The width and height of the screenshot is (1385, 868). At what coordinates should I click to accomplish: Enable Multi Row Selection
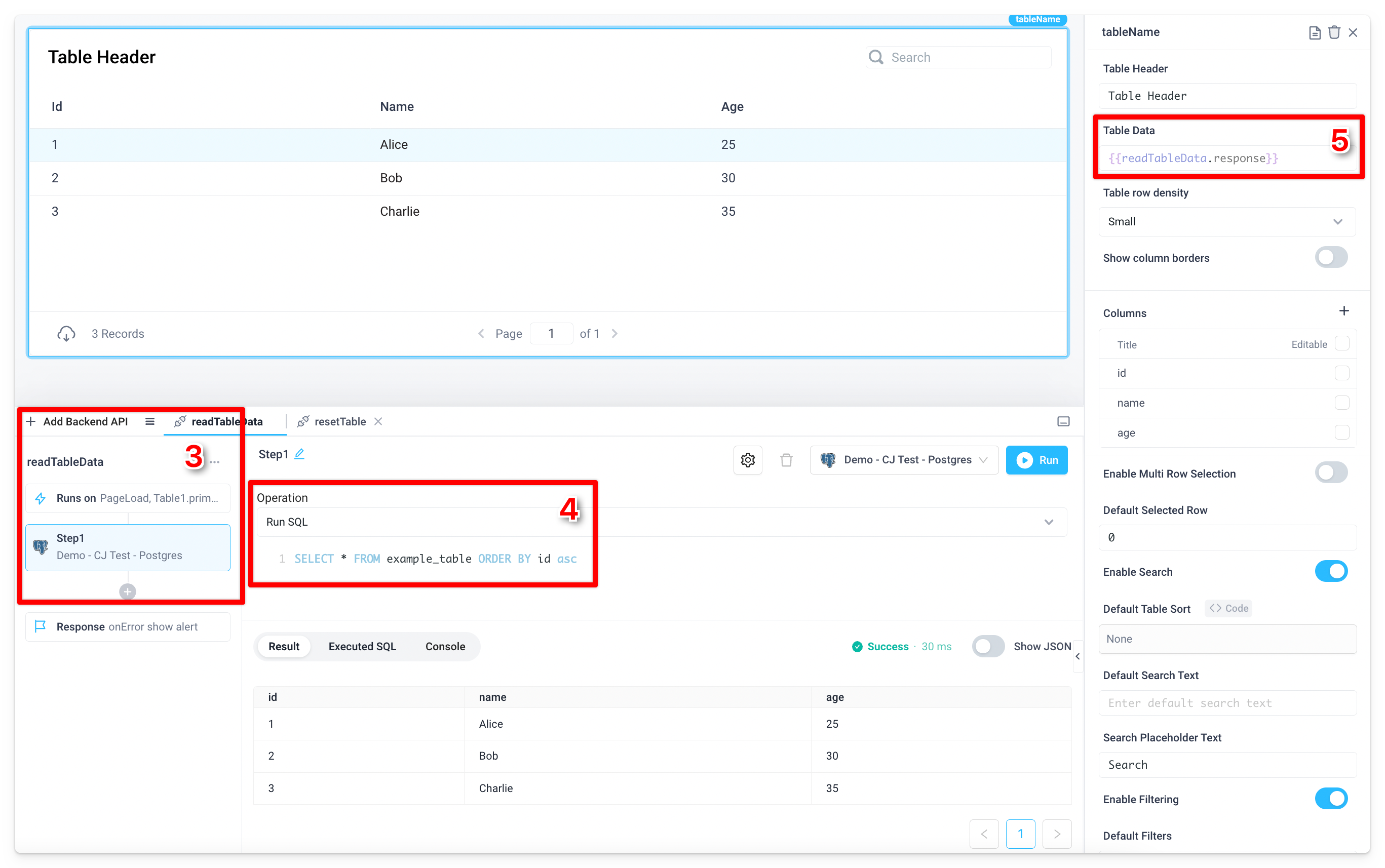click(x=1331, y=472)
